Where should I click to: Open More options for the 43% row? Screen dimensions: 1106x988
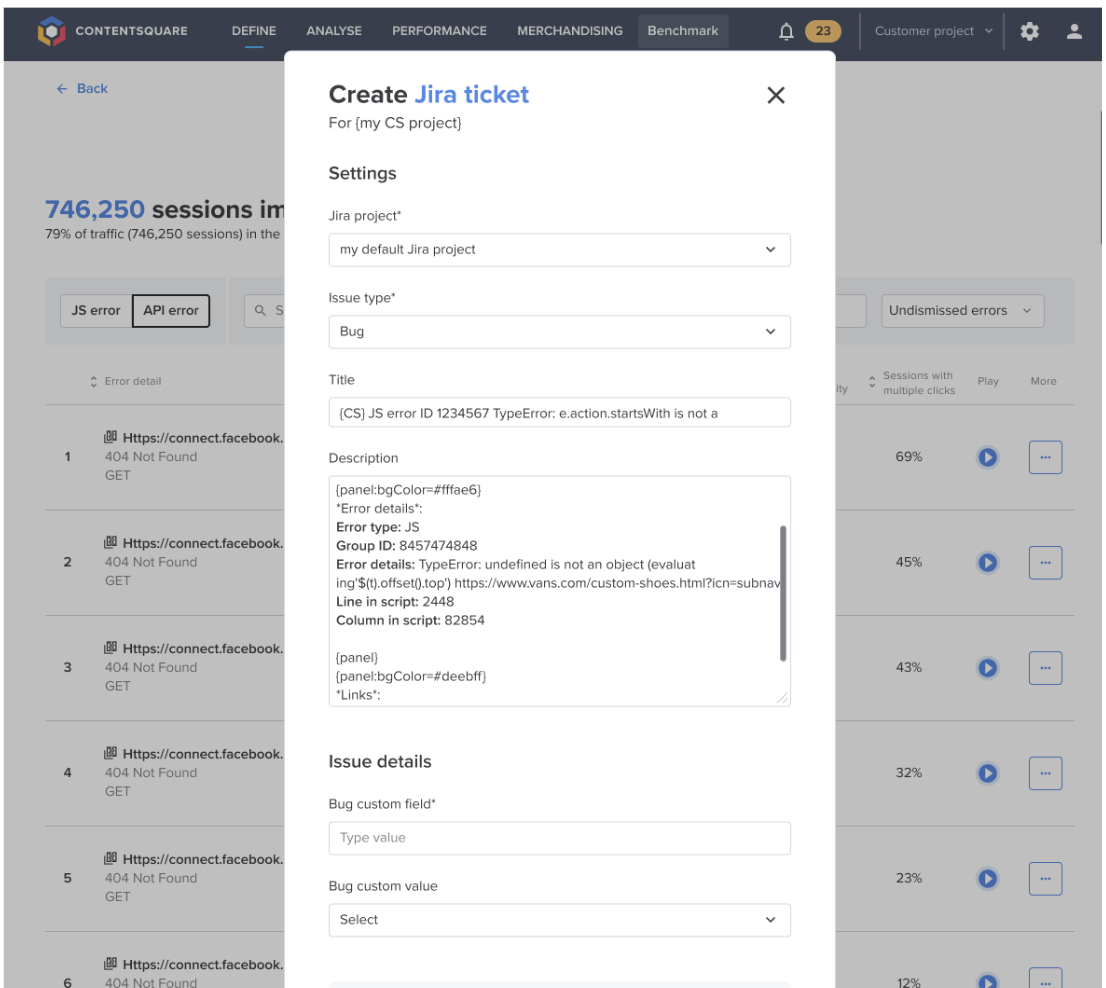[1045, 668]
